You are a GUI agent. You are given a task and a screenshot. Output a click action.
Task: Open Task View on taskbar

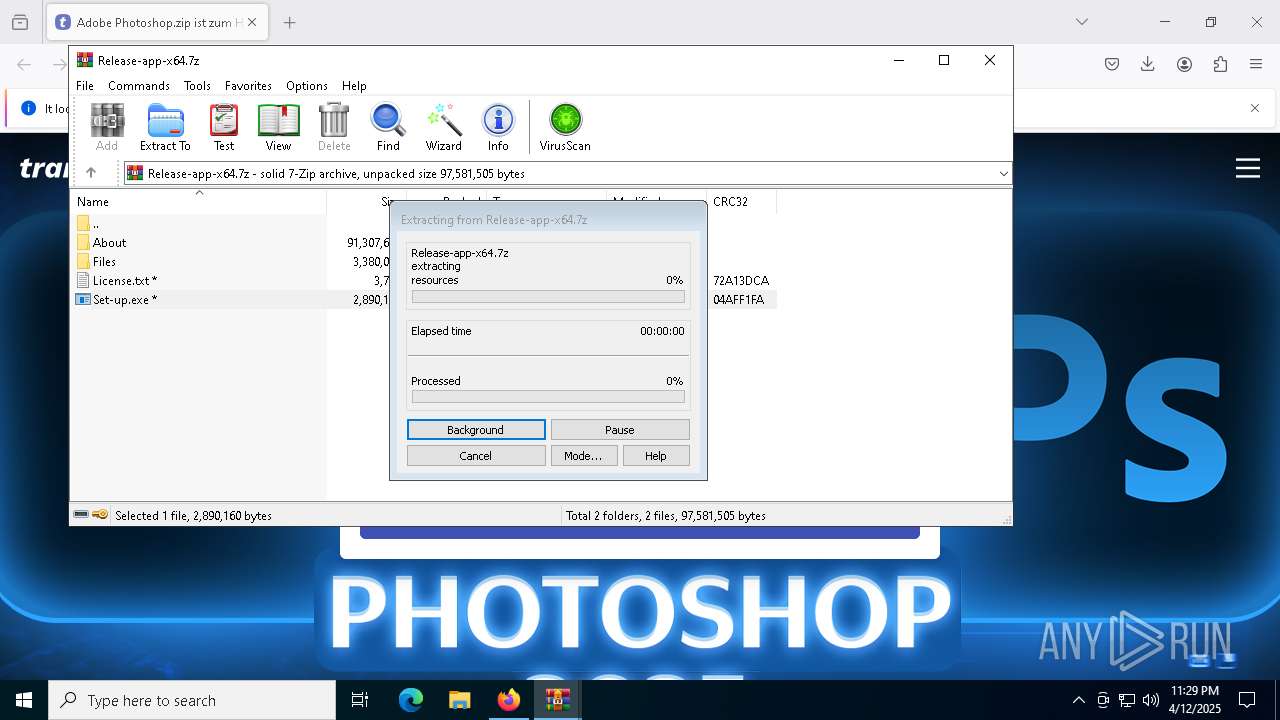click(360, 700)
